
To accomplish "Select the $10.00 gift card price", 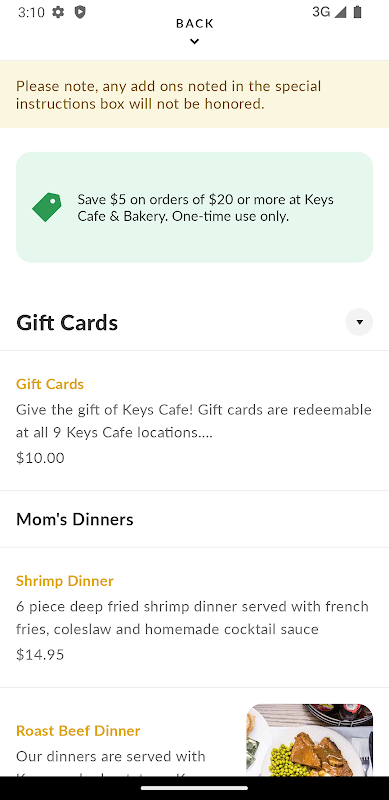I will click(x=40, y=458).
